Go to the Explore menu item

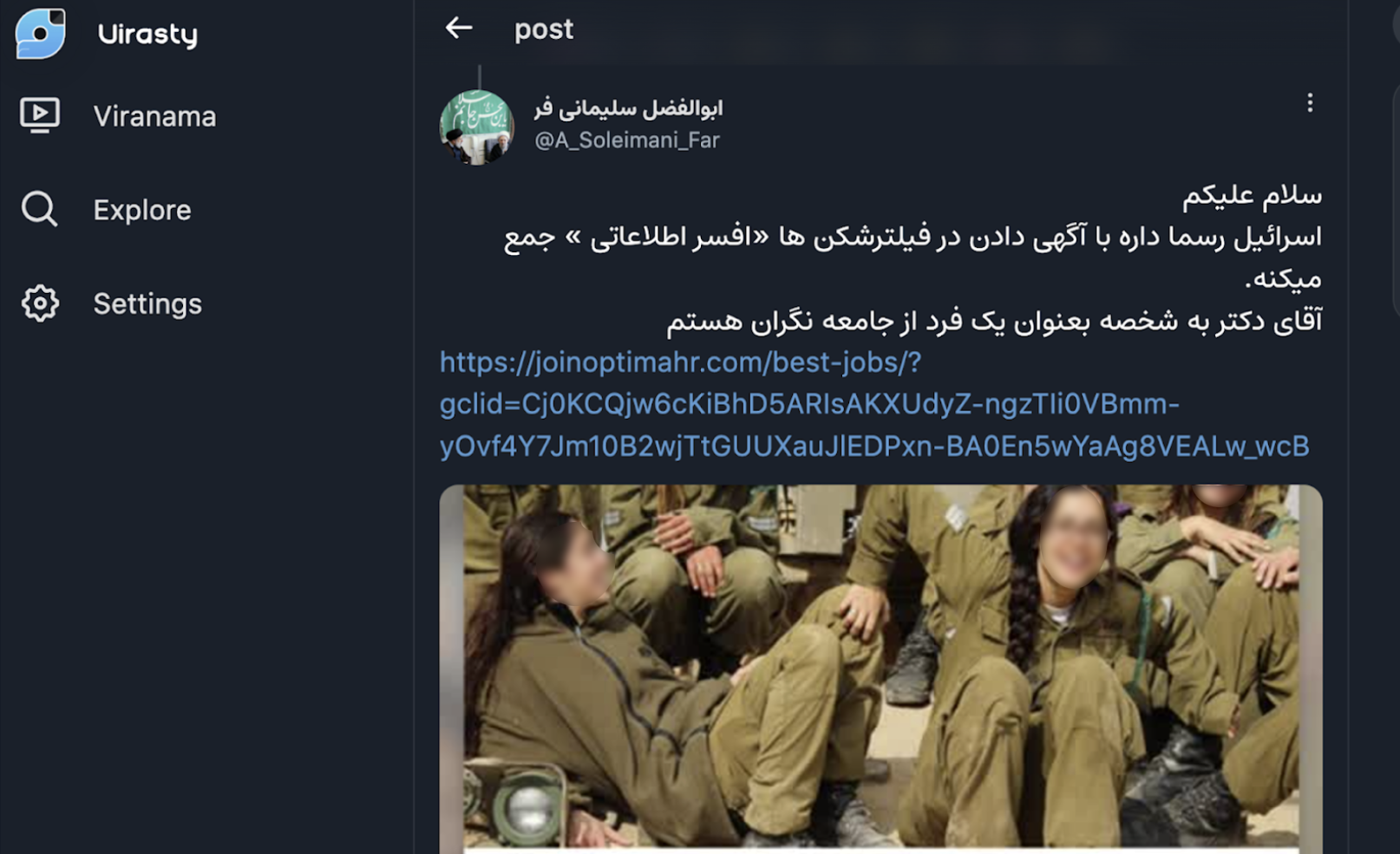click(x=142, y=210)
